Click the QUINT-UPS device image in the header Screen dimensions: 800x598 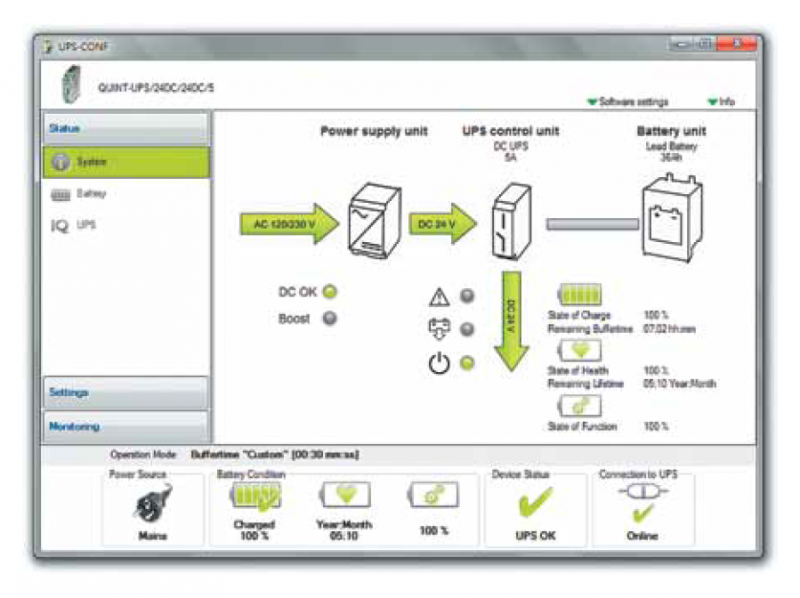pyautogui.click(x=71, y=84)
